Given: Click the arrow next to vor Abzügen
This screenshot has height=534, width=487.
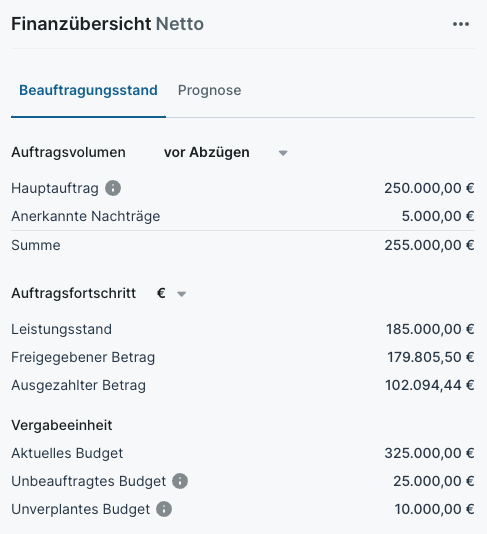Looking at the screenshot, I should pyautogui.click(x=283, y=153).
